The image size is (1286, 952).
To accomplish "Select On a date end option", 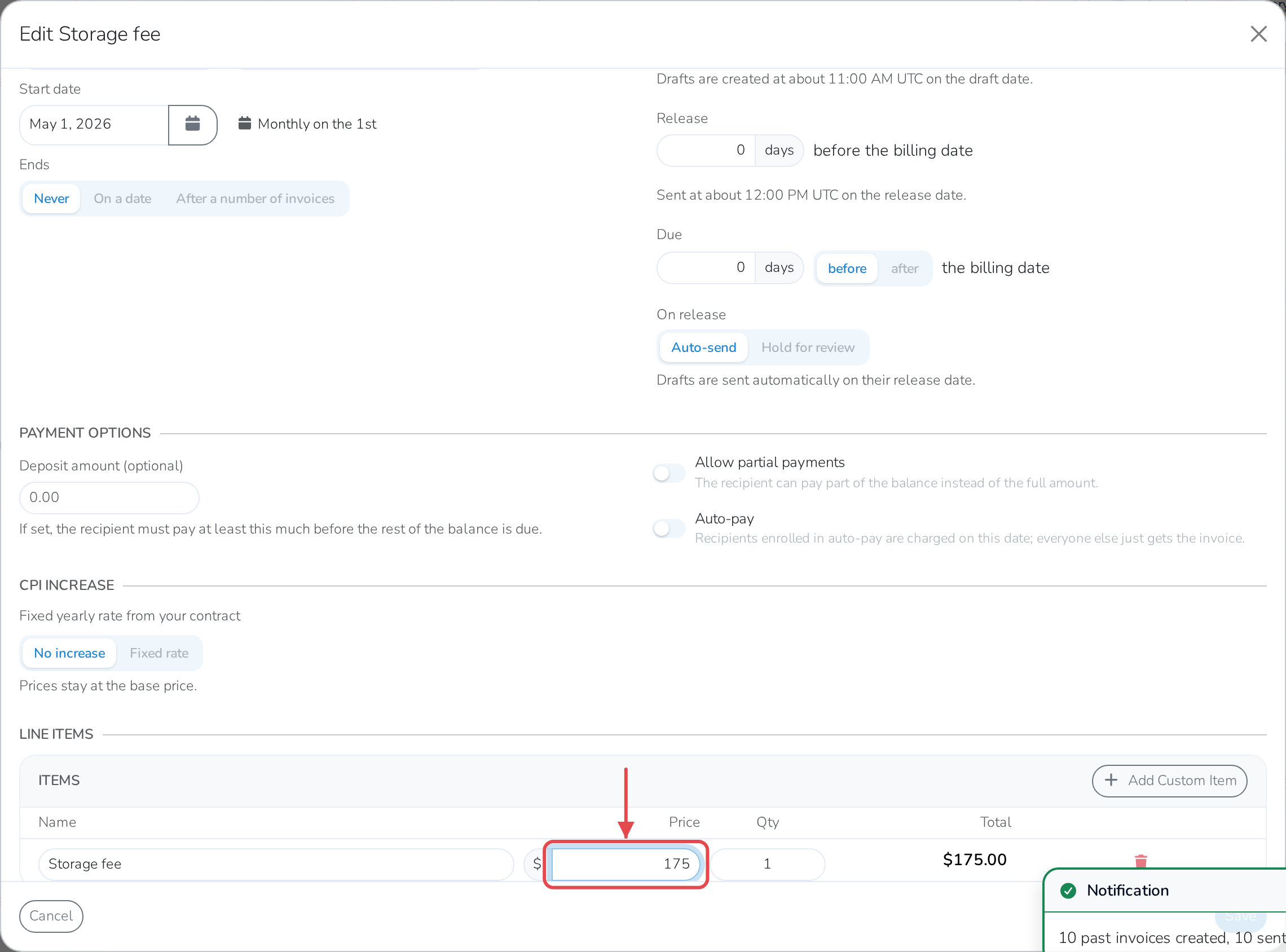I will click(x=123, y=199).
